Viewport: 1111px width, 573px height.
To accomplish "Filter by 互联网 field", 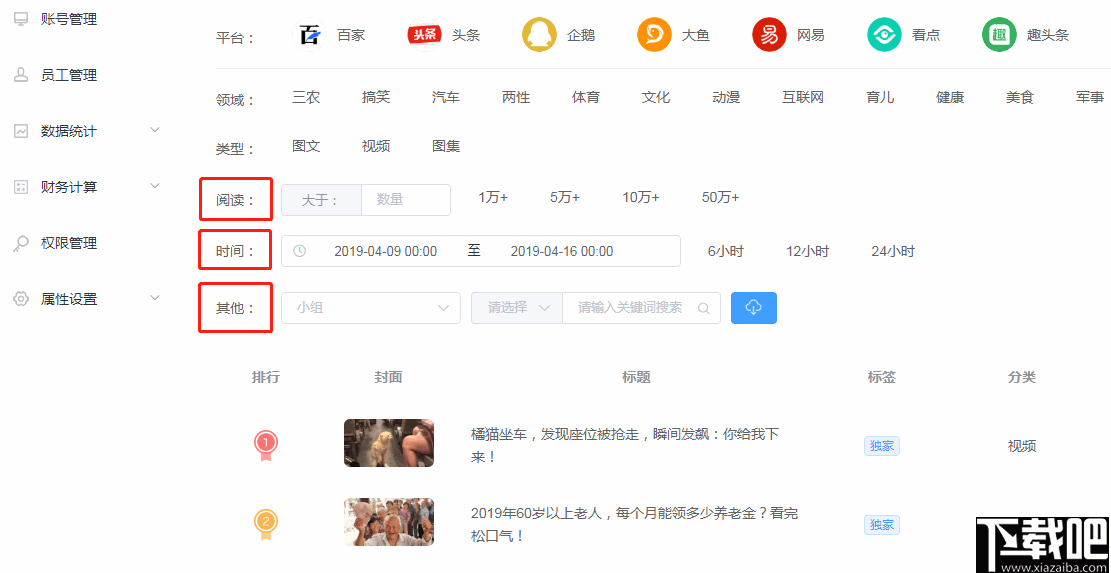I will pos(803,97).
